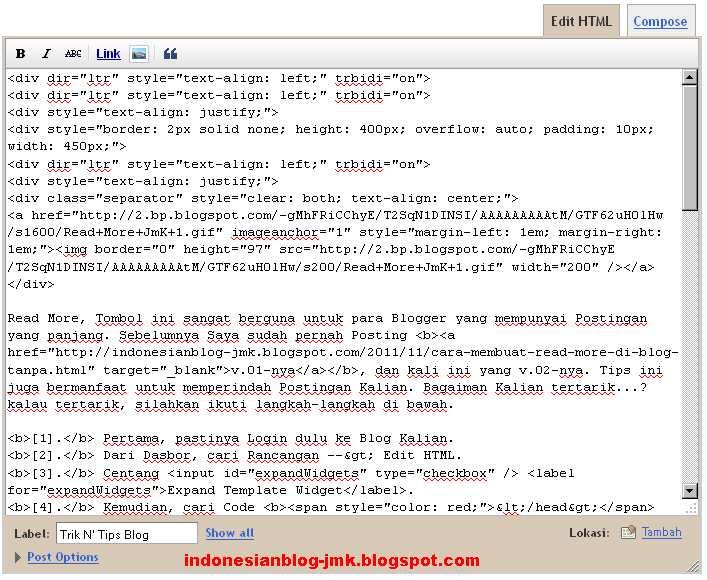
Task: Click the line '<div style="text-align: justify;">' at top
Action: [143, 112]
